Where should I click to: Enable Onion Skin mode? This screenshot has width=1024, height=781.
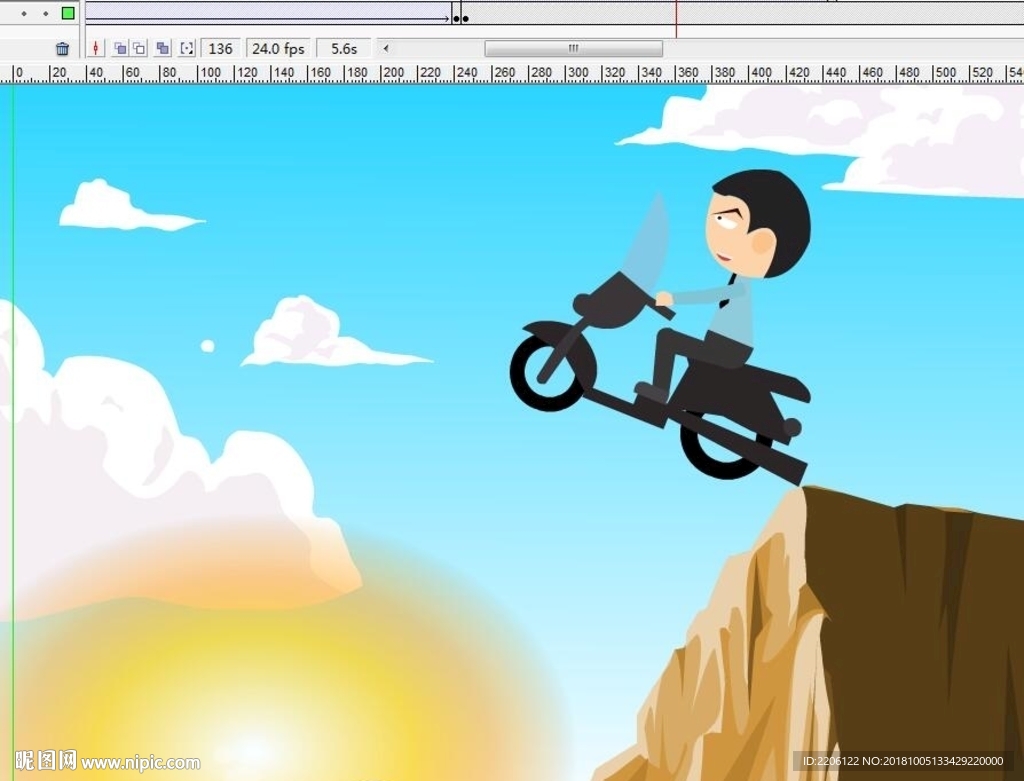click(120, 48)
